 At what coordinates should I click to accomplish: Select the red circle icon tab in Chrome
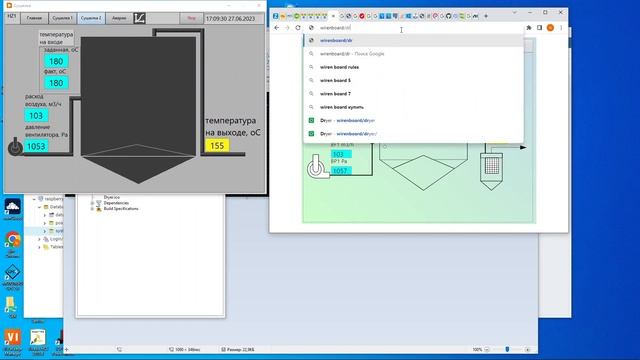tap(362, 16)
